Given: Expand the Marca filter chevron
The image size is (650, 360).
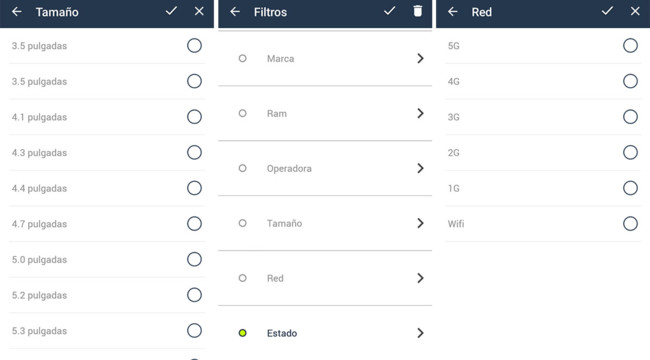Looking at the screenshot, I should pos(420,58).
